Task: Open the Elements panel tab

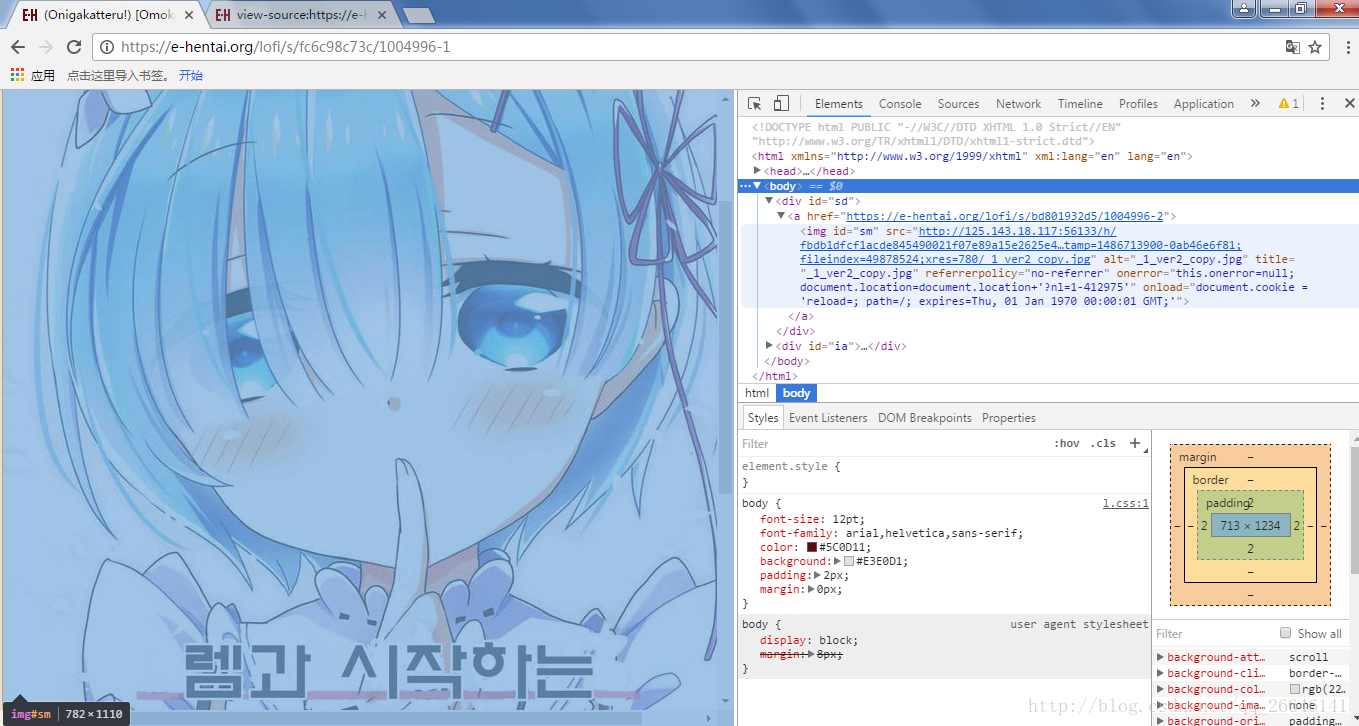Action: pyautogui.click(x=838, y=103)
